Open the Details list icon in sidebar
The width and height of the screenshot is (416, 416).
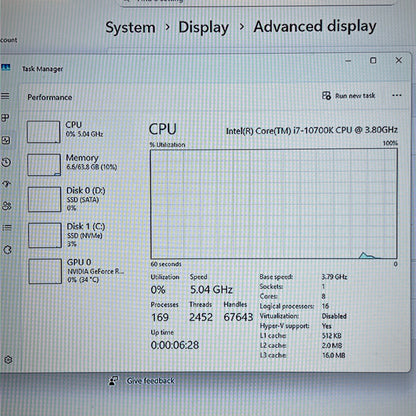point(7,228)
